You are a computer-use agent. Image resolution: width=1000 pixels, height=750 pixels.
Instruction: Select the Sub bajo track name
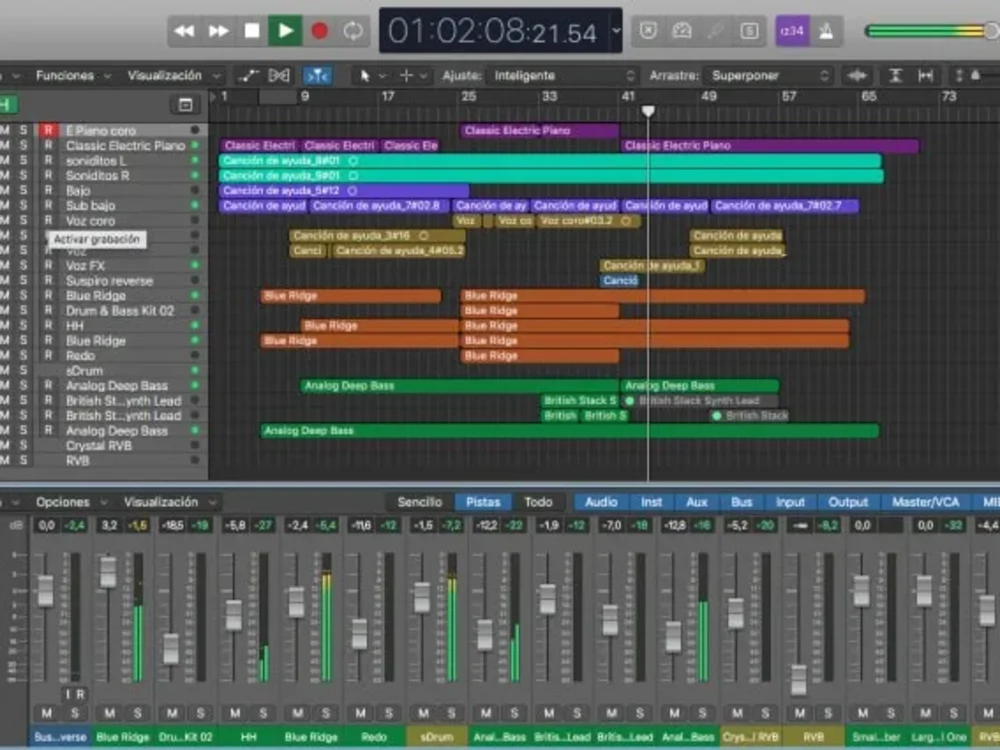(91, 205)
